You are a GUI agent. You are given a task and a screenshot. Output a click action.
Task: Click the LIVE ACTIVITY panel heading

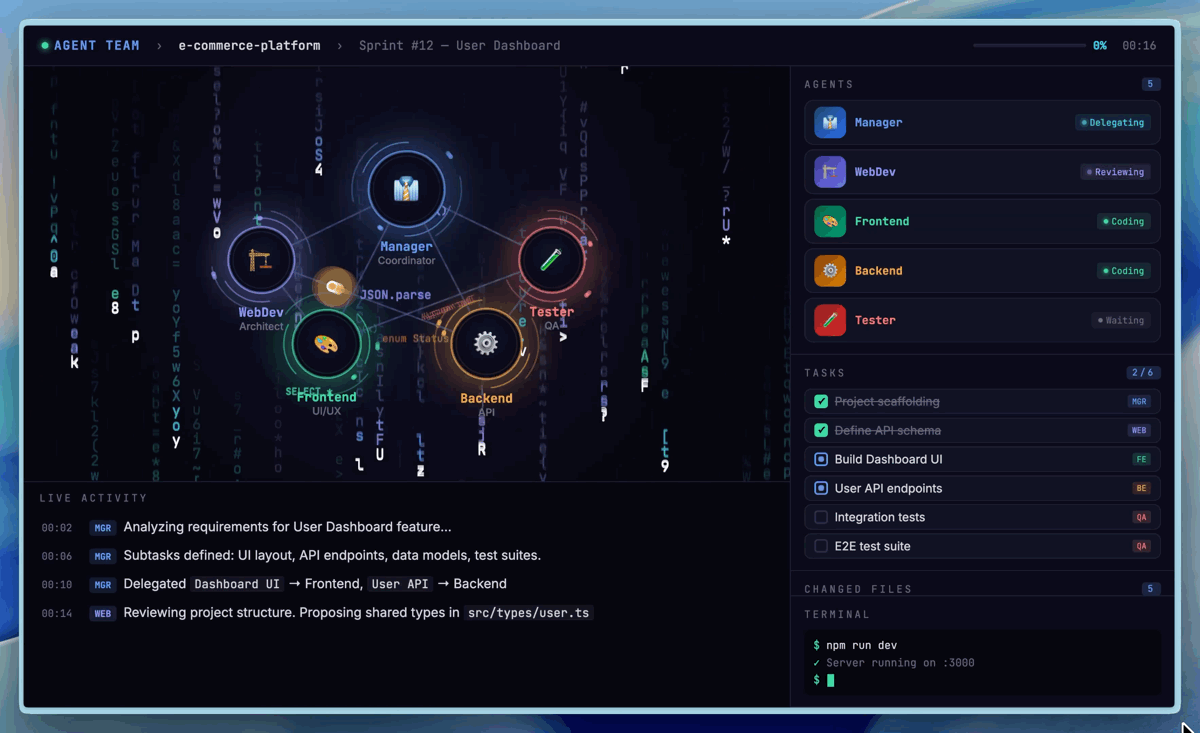point(93,498)
